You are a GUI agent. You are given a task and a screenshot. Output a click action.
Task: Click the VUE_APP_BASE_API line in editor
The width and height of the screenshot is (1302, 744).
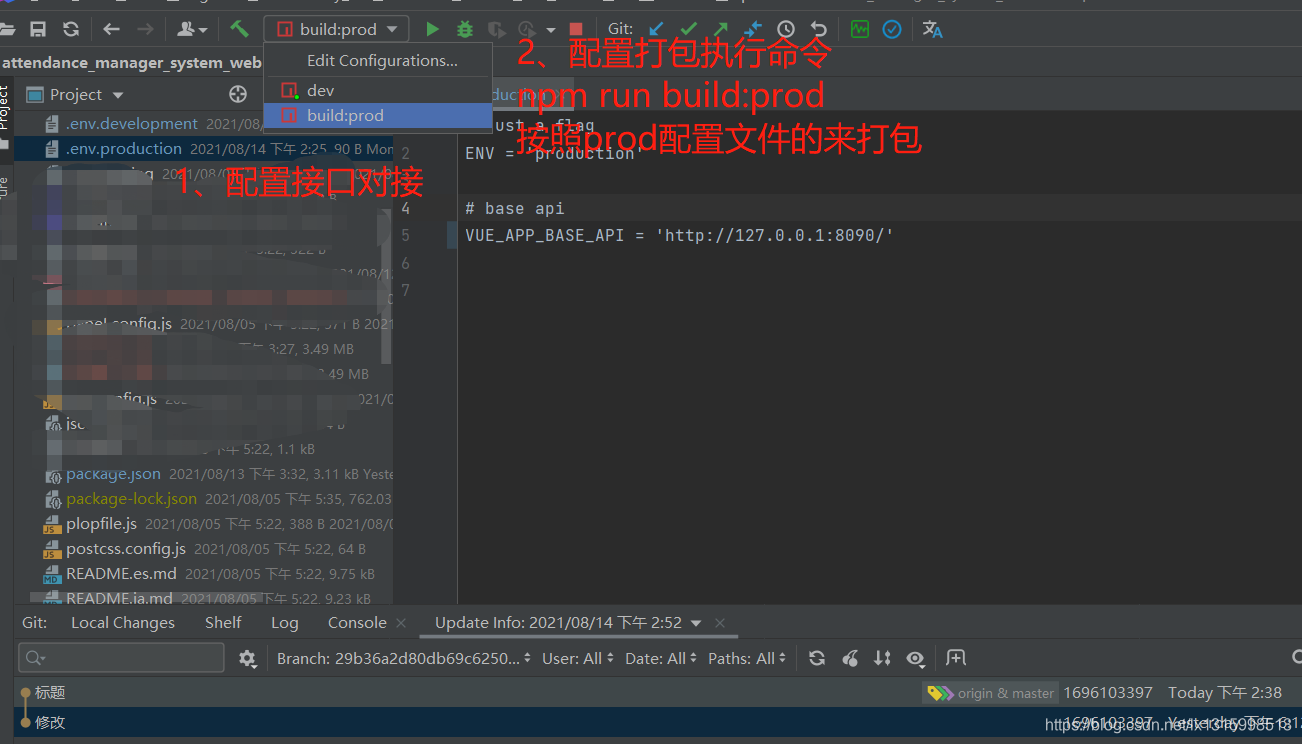pos(679,235)
